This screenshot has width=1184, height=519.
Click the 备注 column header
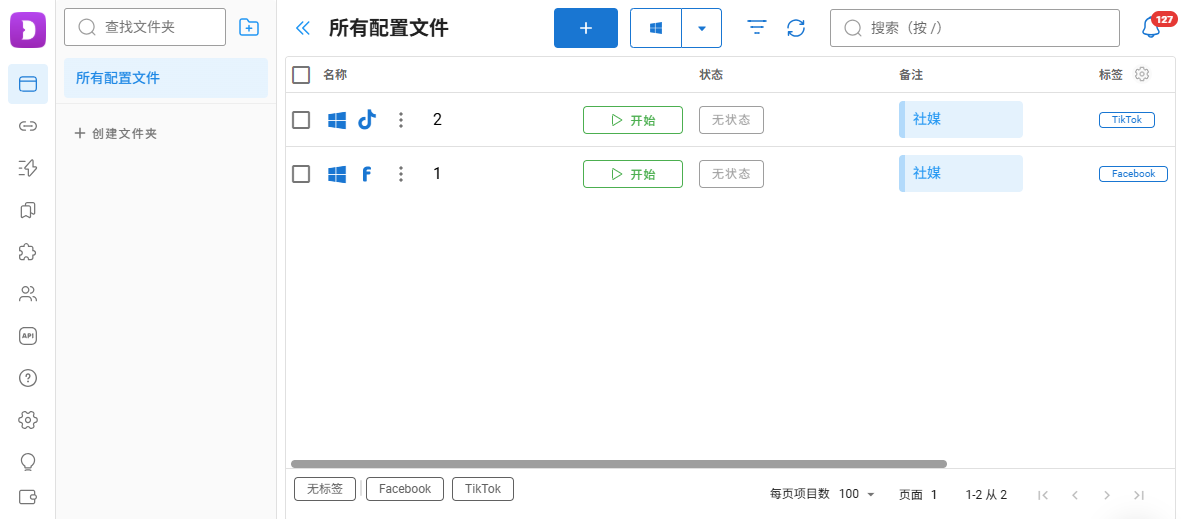[911, 75]
